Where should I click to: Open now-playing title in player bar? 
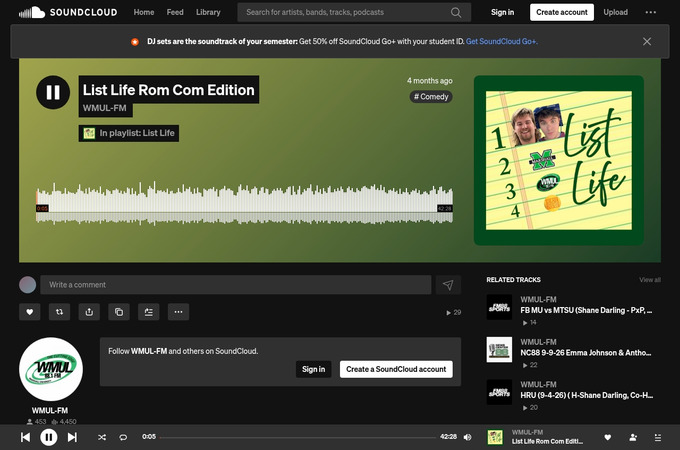(547, 441)
